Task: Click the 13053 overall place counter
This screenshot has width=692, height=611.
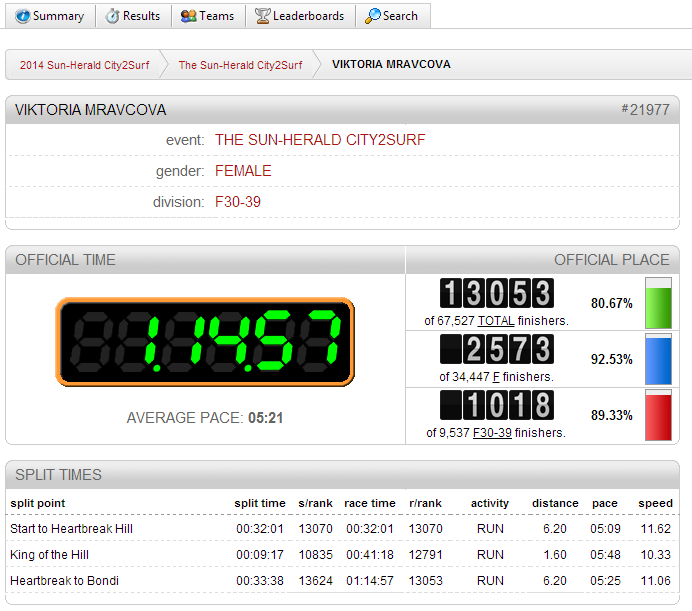Action: pos(496,293)
